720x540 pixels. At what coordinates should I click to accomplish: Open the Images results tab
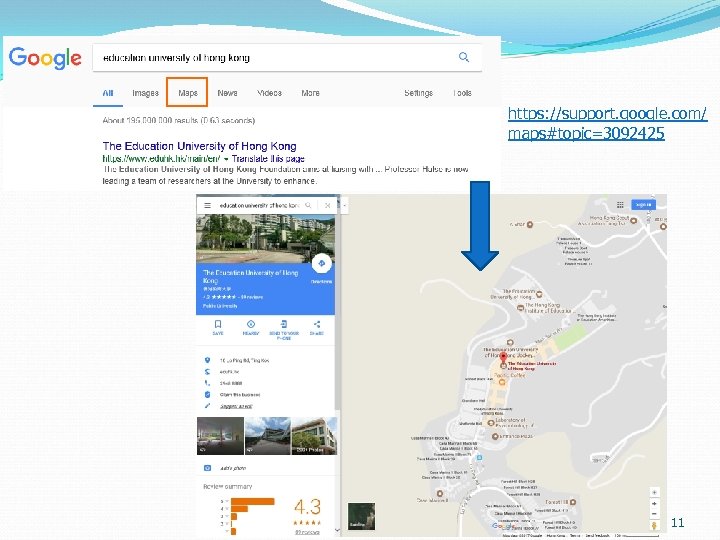point(145,93)
